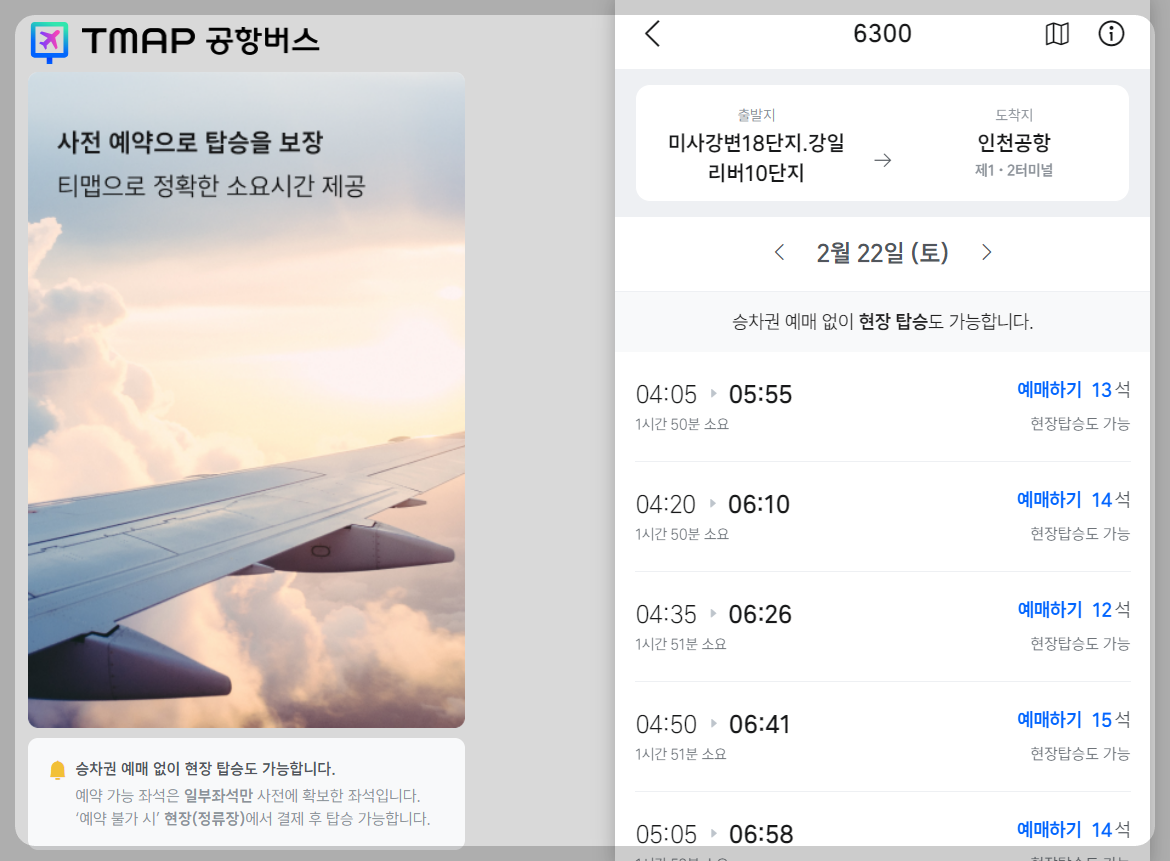This screenshot has height=861, width=1170.
Task: Tap 예매하기 for the 04:35 bus
Action: click(x=1049, y=610)
